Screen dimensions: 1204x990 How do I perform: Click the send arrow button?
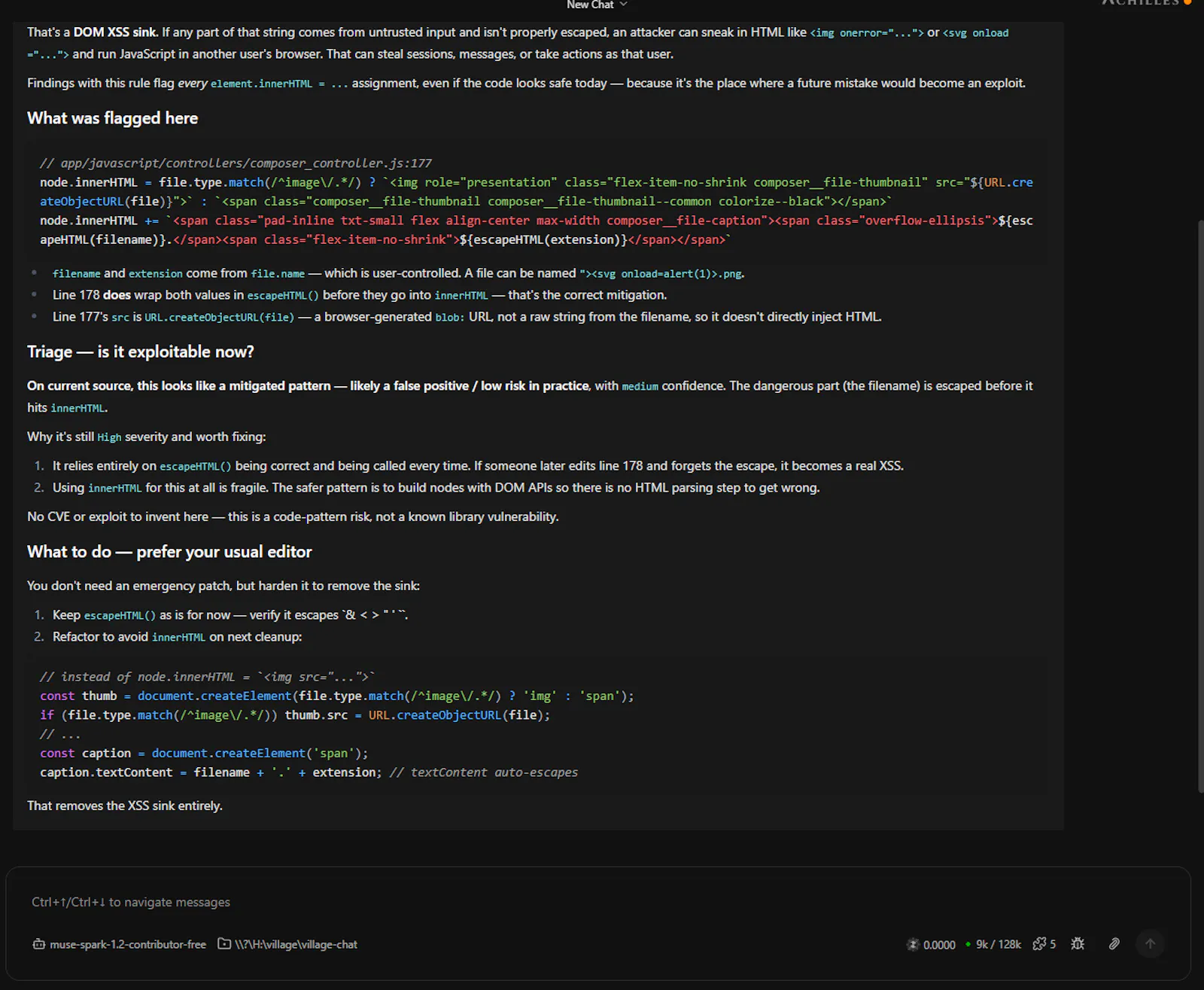click(1150, 943)
